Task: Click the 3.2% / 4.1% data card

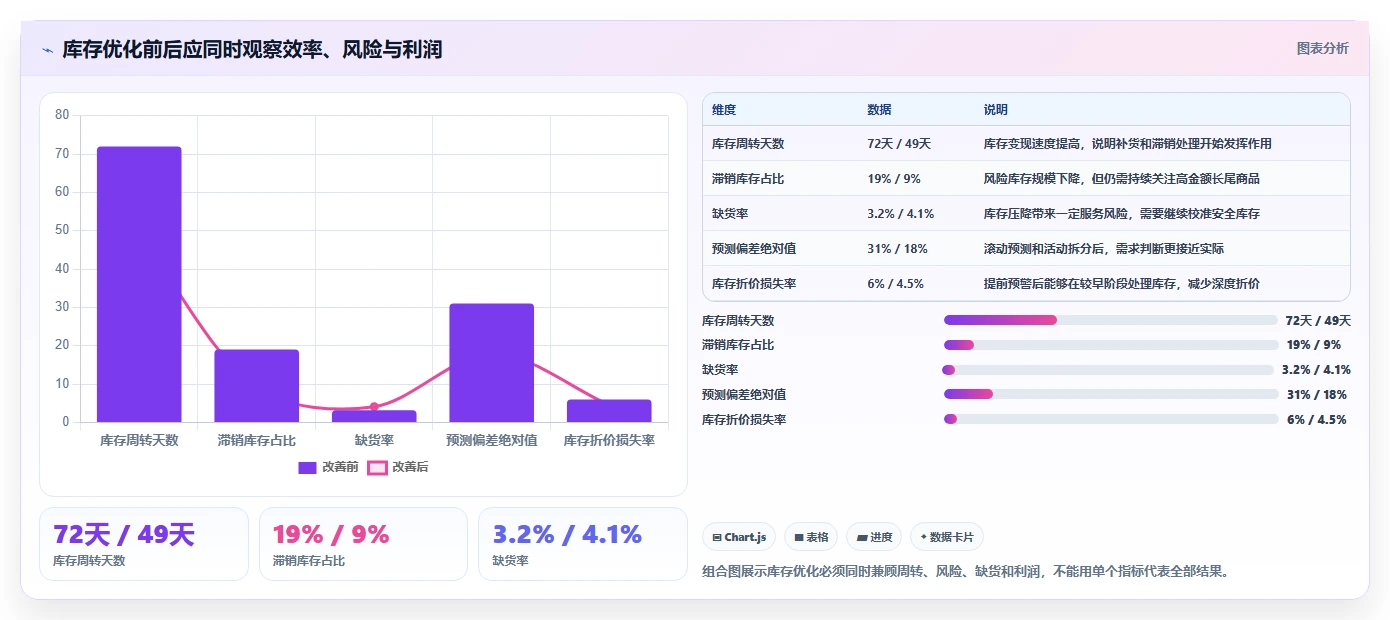Action: click(x=583, y=544)
